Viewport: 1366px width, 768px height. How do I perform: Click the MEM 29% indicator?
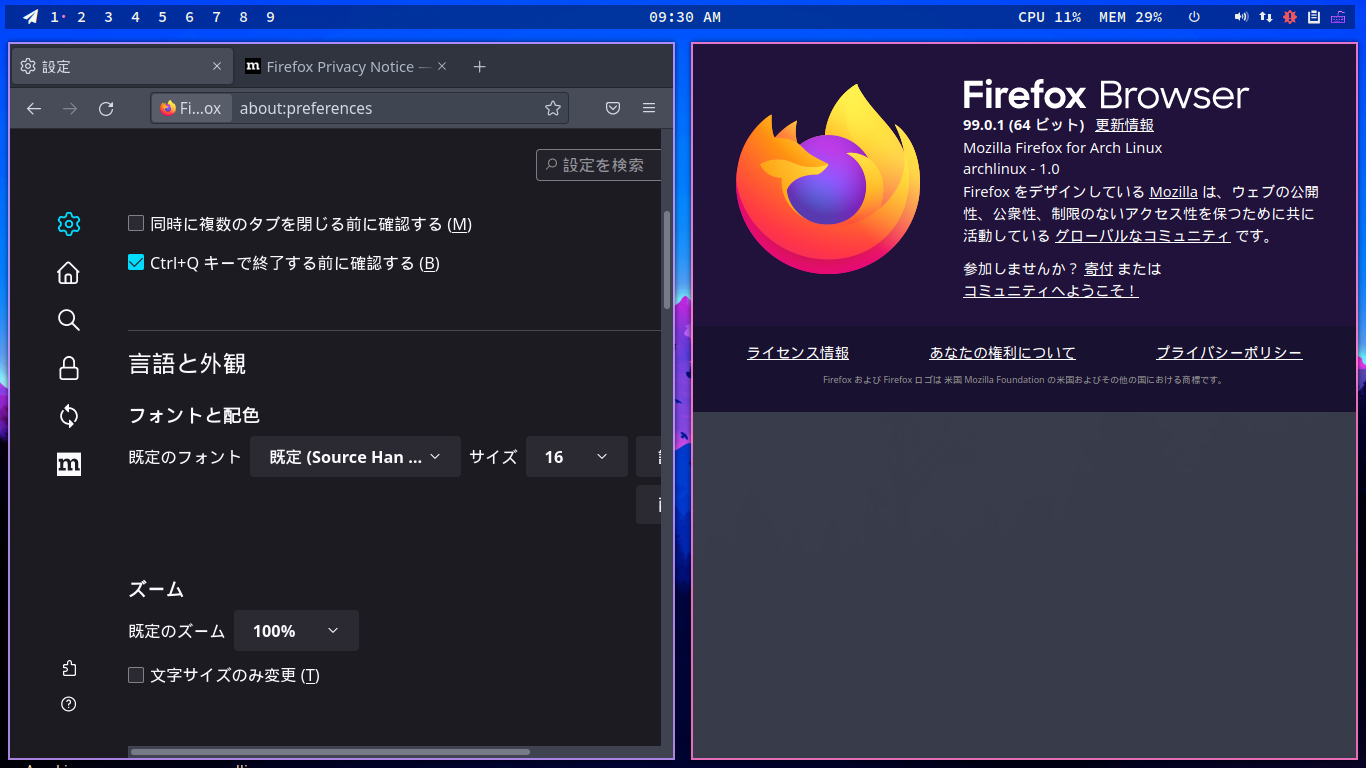click(1130, 17)
